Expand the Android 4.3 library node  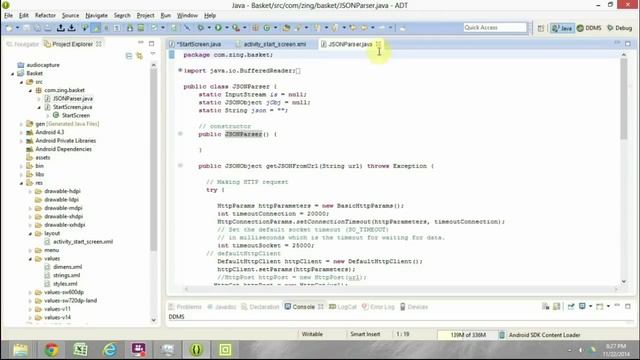(x=21, y=132)
